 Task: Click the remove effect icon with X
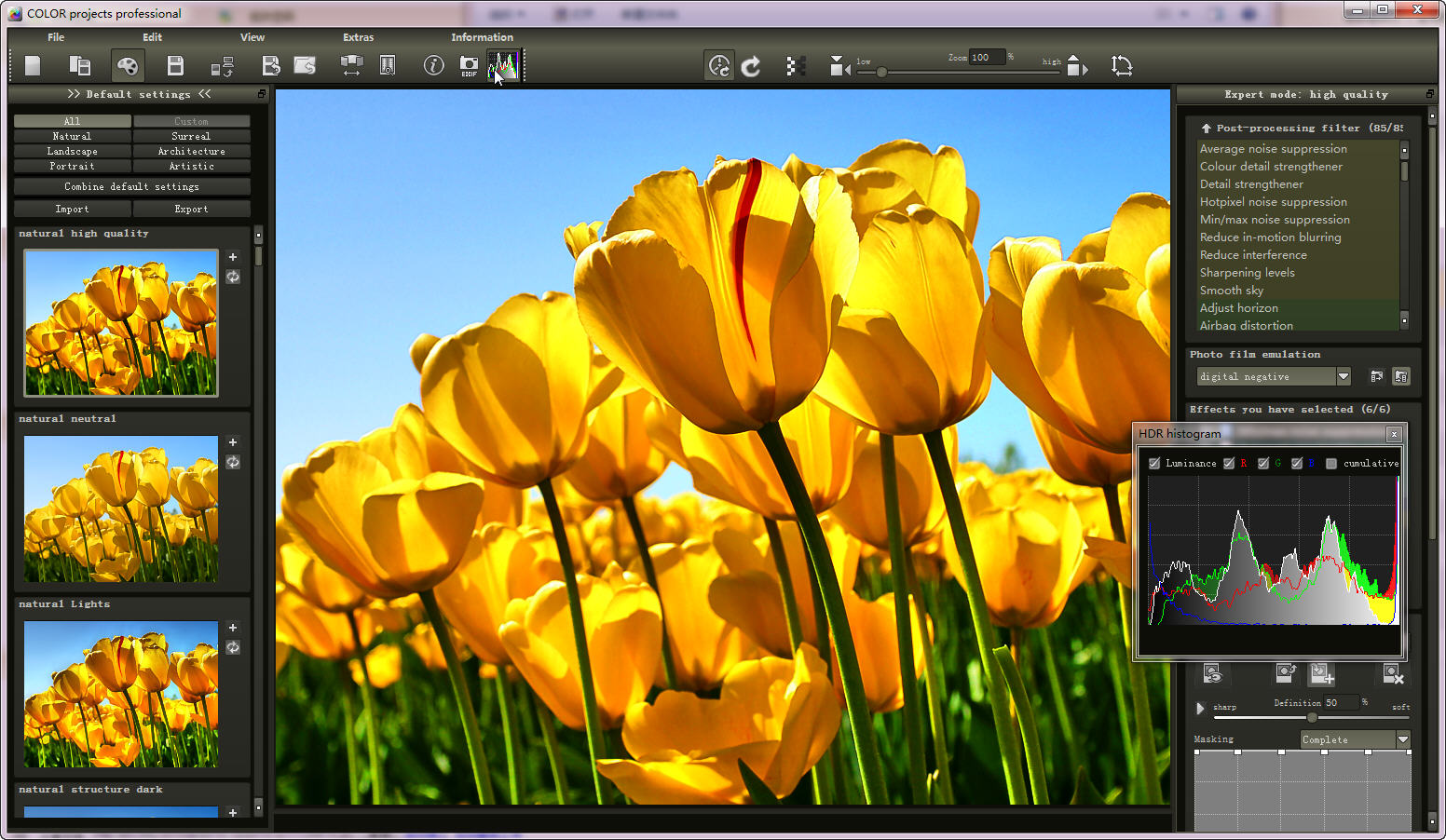click(x=1392, y=673)
